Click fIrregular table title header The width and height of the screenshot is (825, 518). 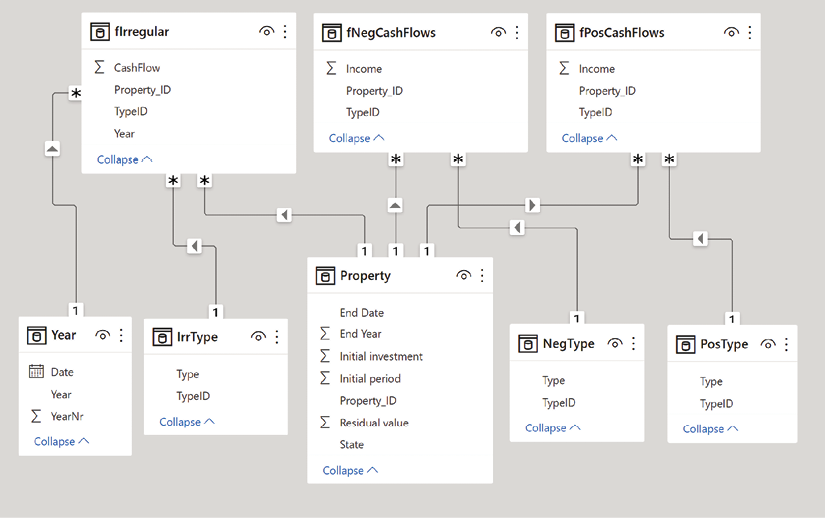point(142,32)
